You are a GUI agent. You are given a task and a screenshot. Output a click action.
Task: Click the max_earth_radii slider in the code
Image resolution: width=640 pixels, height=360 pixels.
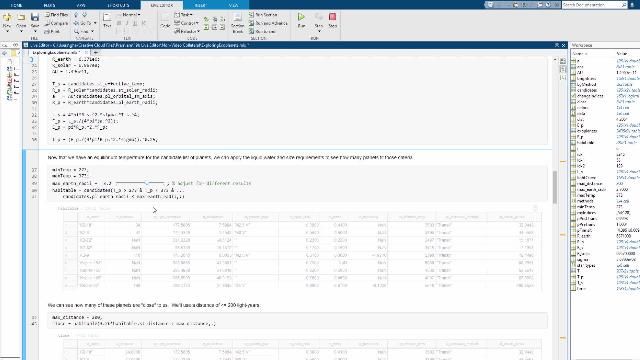click(140, 183)
